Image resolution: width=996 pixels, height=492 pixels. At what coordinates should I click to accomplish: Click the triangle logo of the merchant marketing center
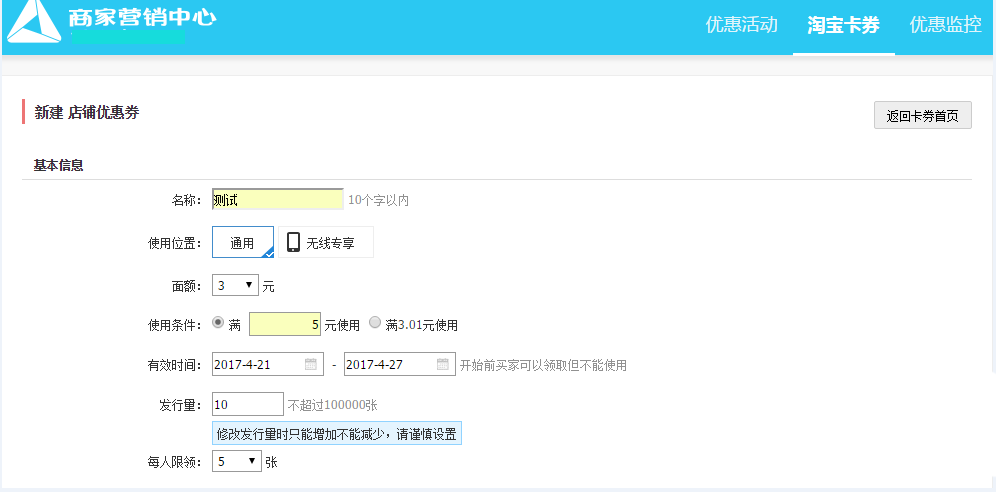pos(34,22)
